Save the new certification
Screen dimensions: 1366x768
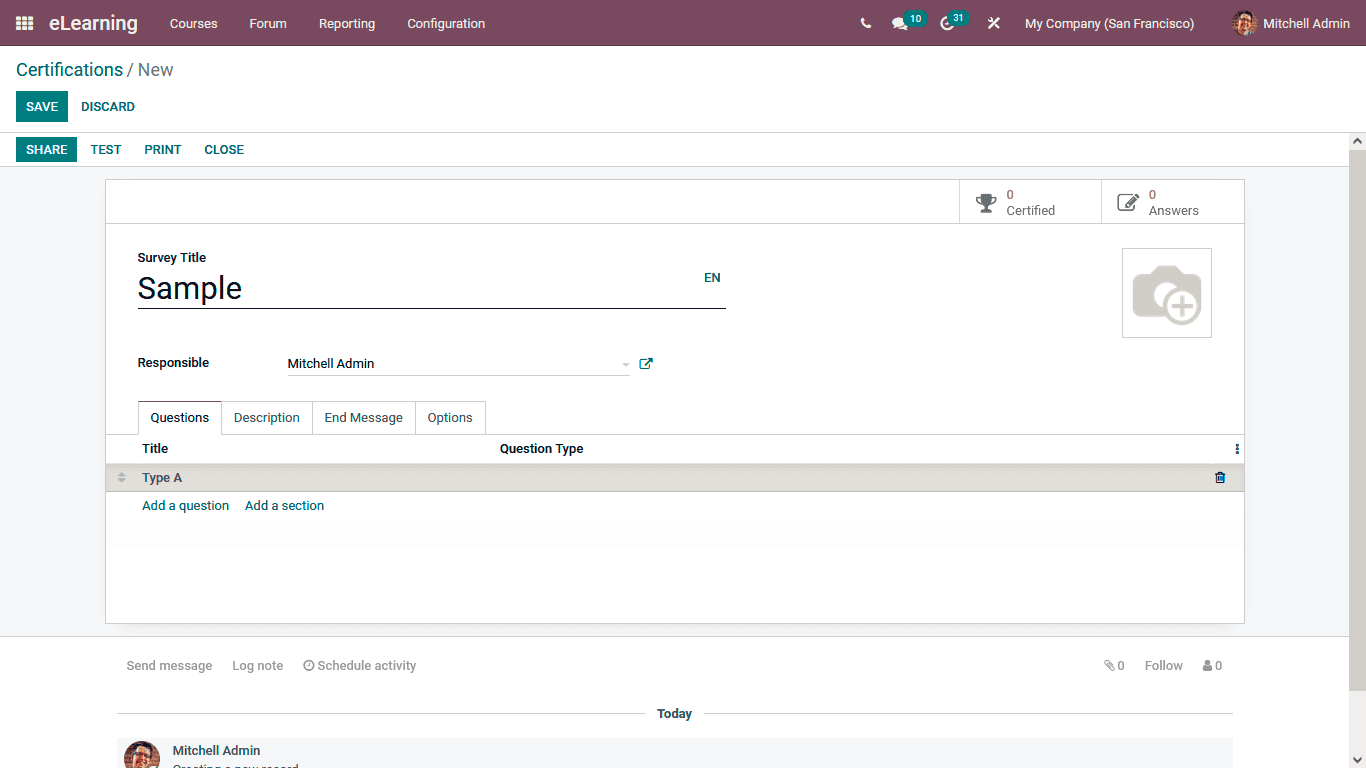point(41,106)
